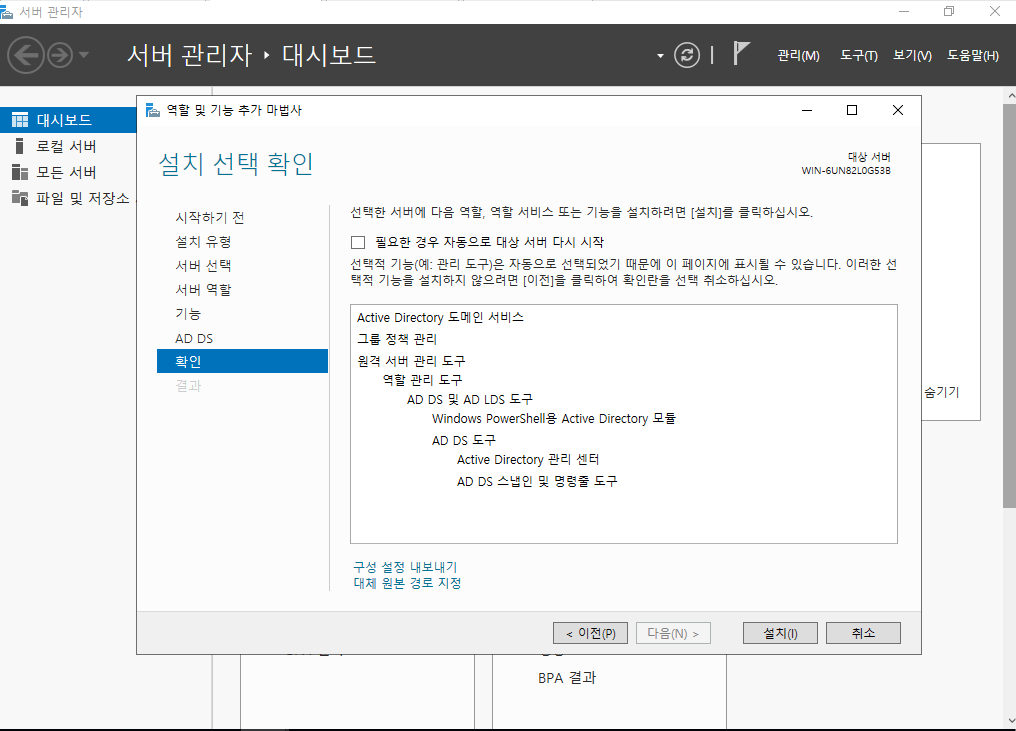This screenshot has height=731, width=1016.
Task: Open the 도구(T) menu
Action: 859,56
